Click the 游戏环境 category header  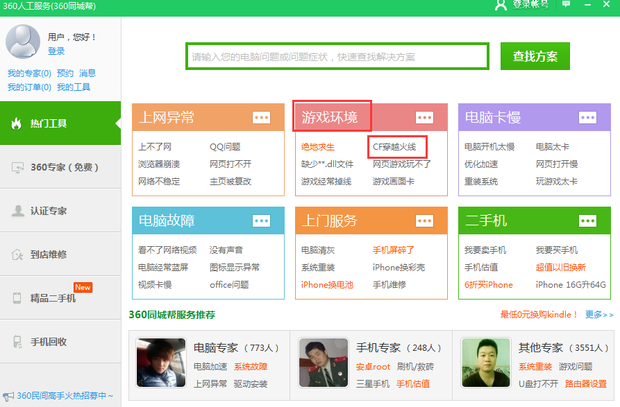[x=371, y=117]
